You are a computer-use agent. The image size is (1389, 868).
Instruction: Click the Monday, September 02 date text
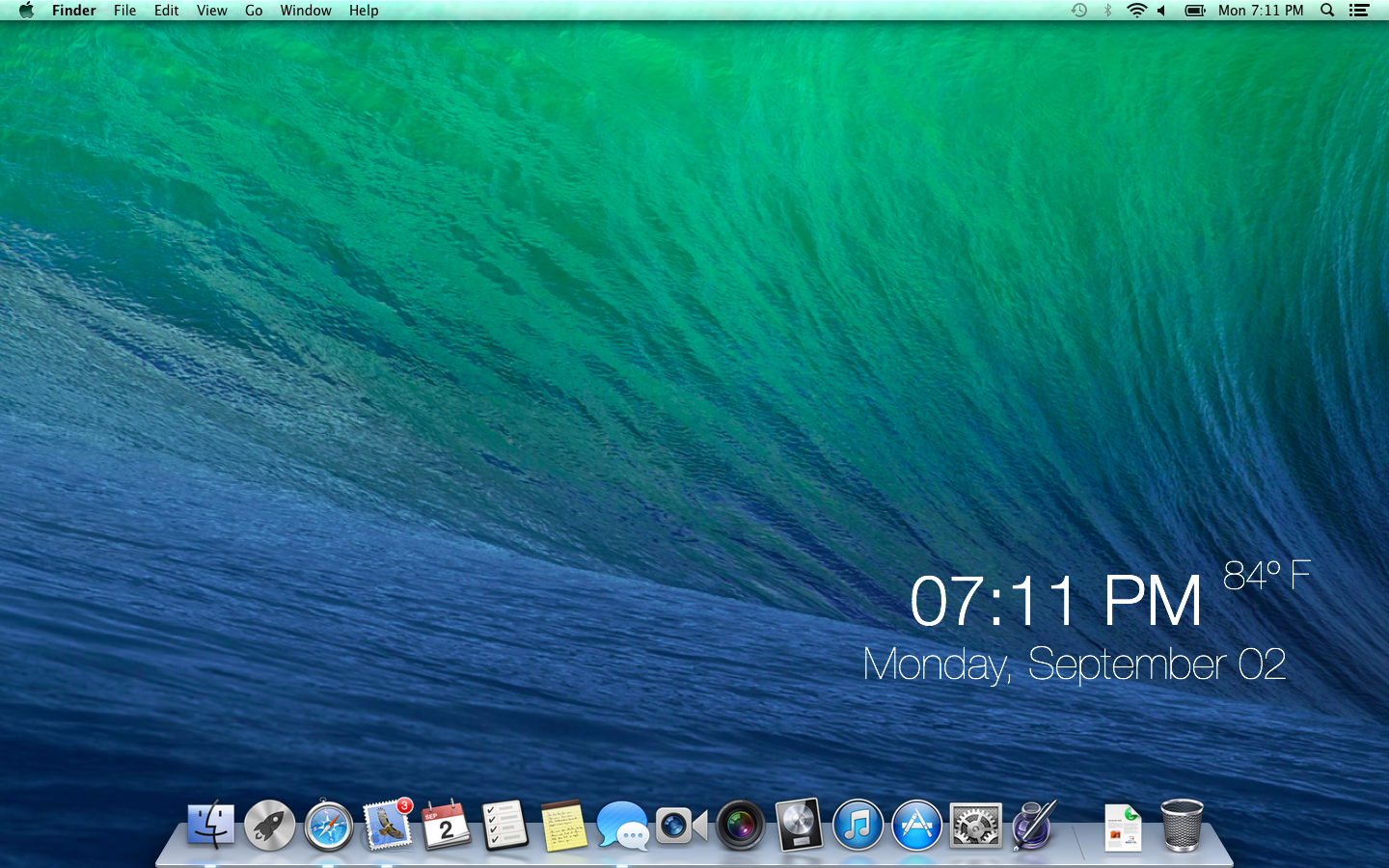[1075, 665]
